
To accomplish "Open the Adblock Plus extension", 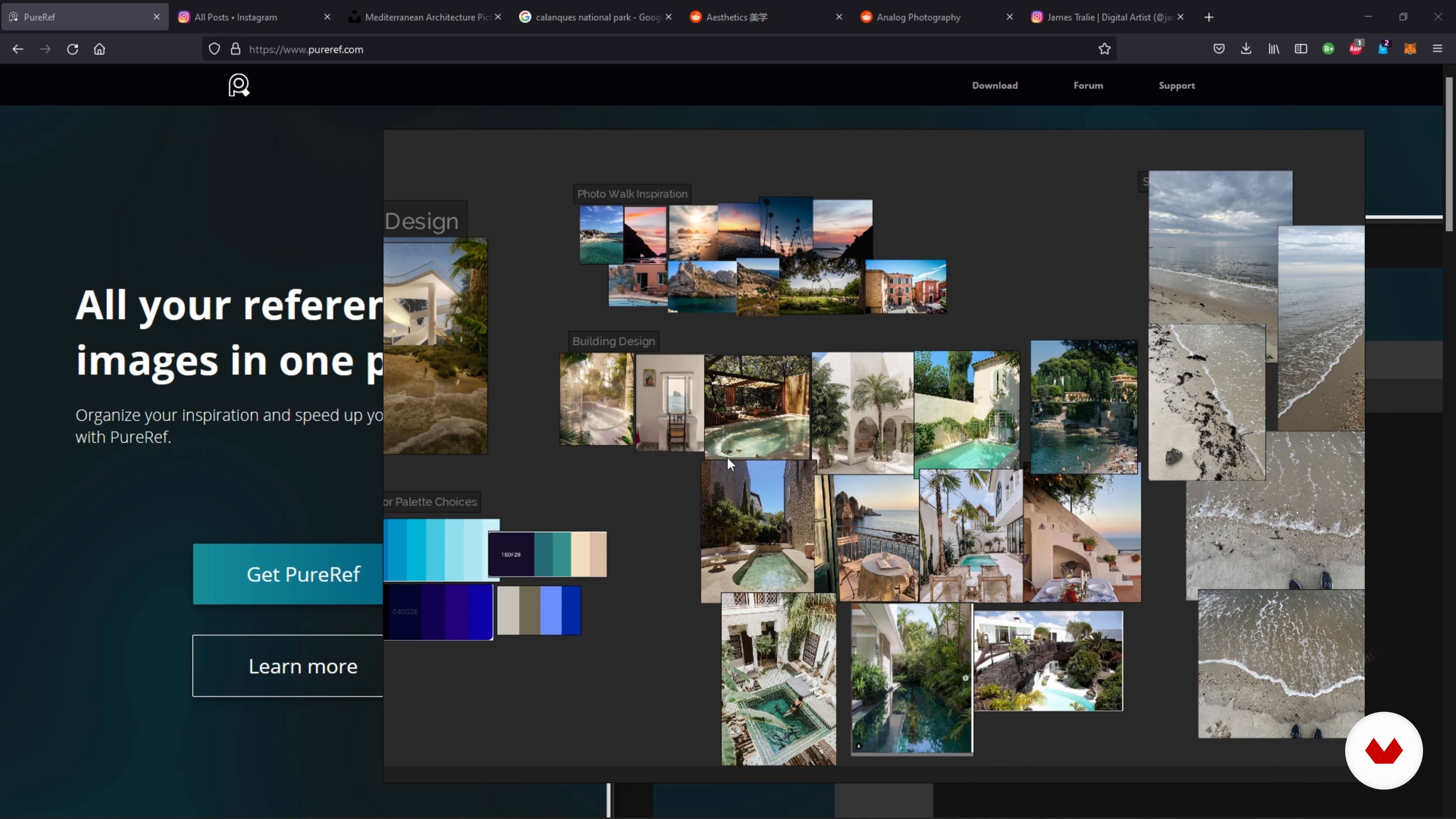I will [1356, 48].
